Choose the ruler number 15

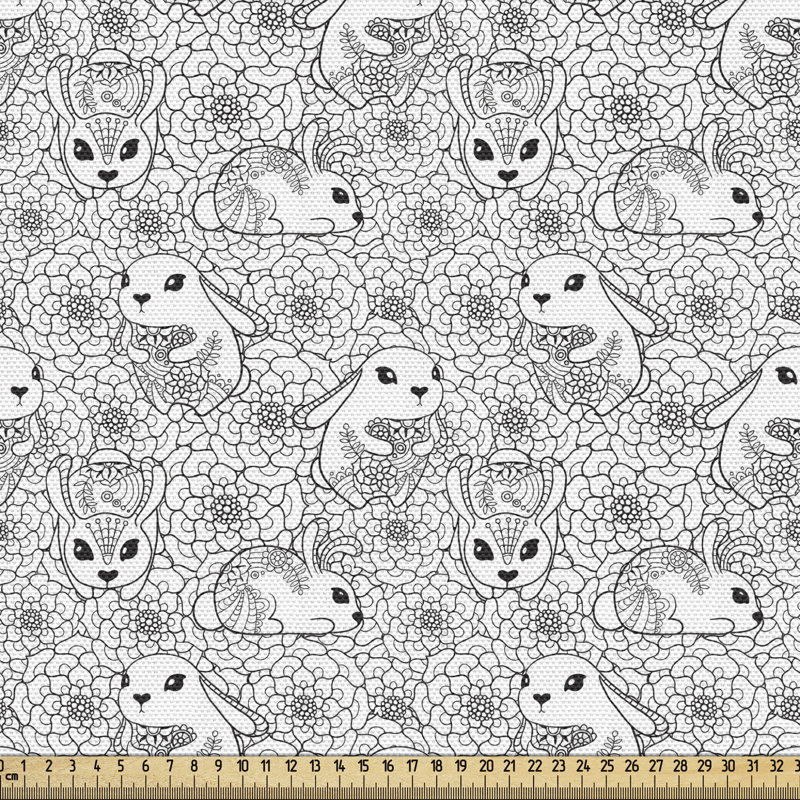coord(364,766)
